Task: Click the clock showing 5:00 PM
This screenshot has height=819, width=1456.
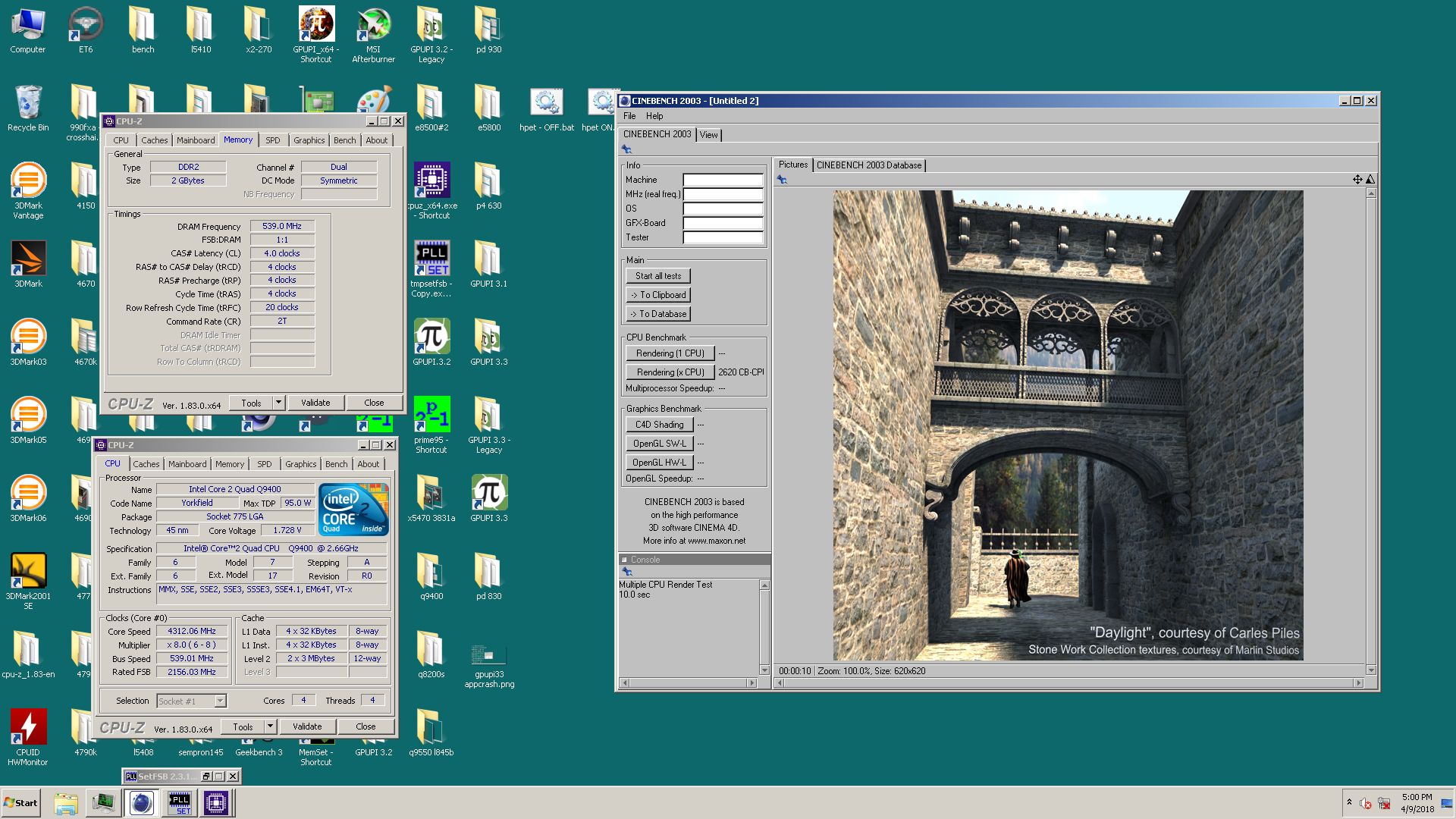Action: [1417, 797]
